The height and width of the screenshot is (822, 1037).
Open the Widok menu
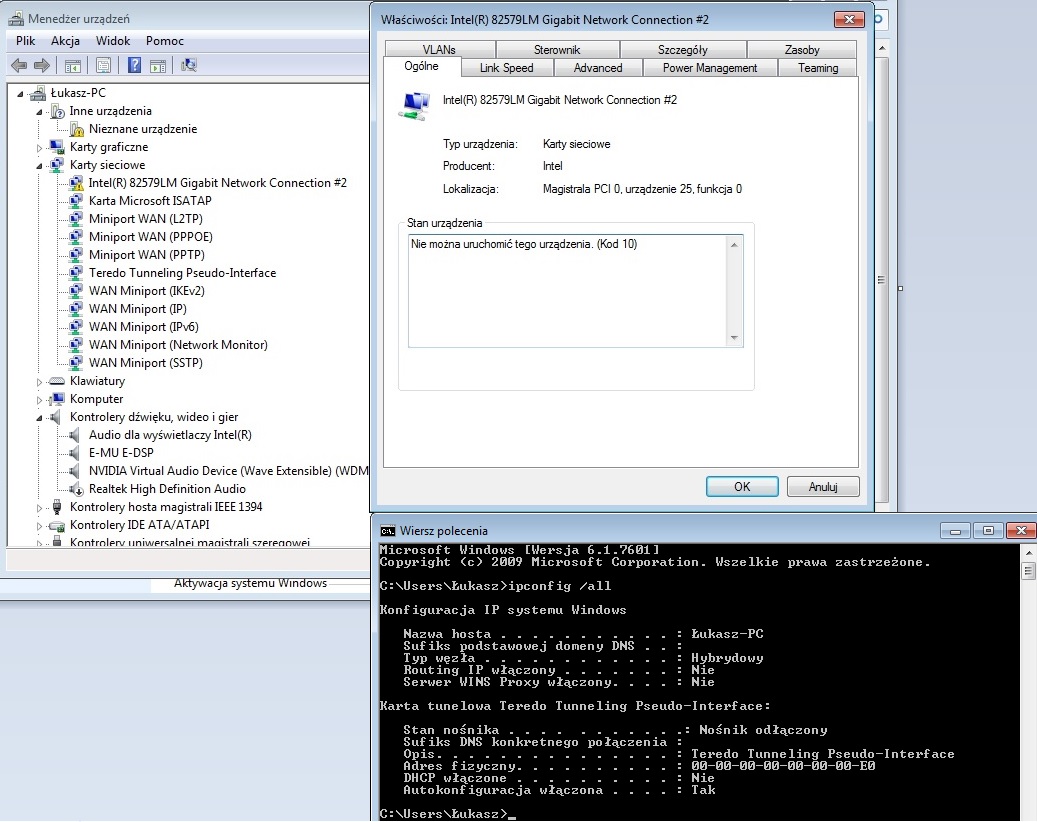tap(113, 41)
